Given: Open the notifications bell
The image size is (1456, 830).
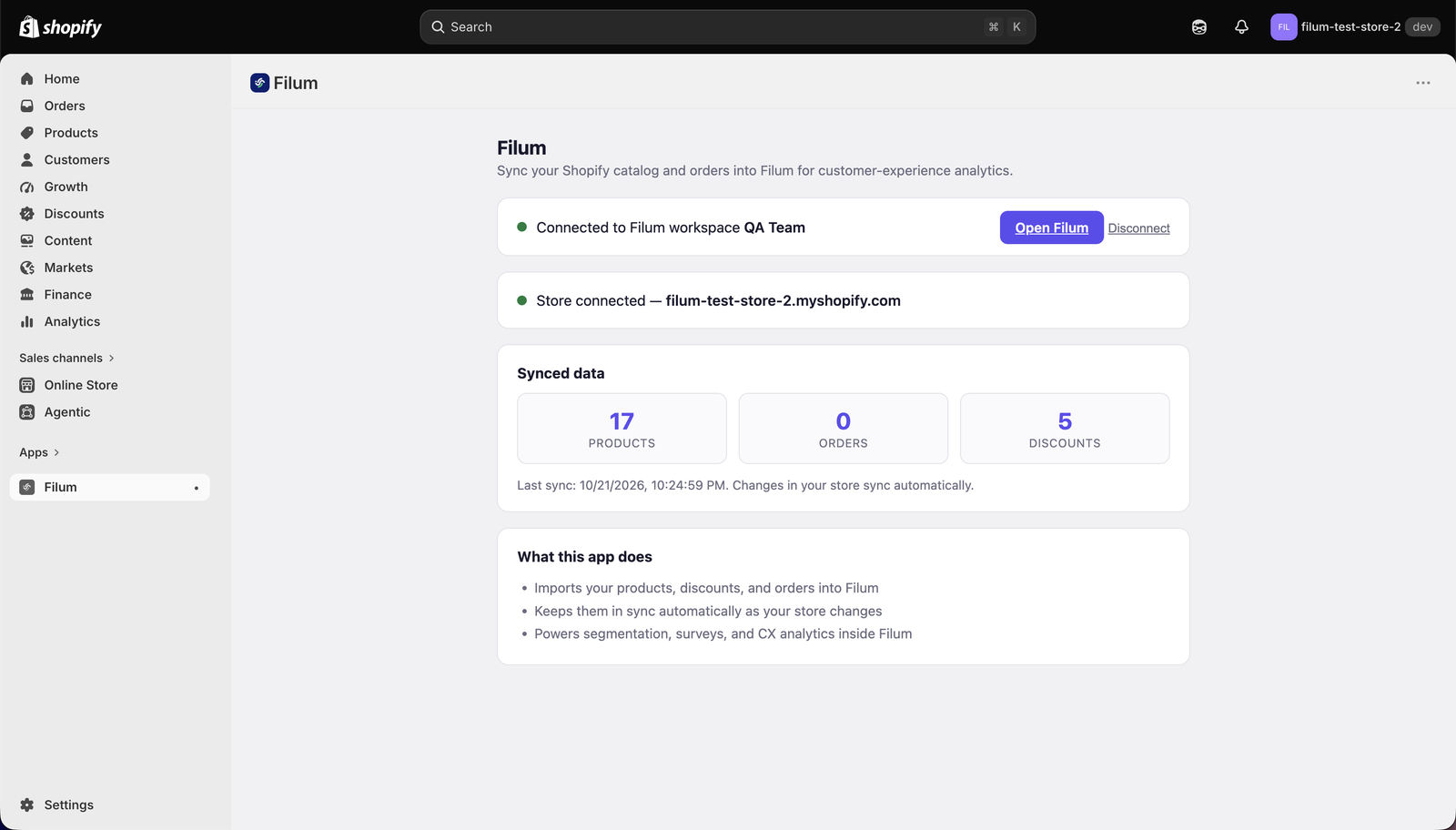Looking at the screenshot, I should click(1241, 27).
